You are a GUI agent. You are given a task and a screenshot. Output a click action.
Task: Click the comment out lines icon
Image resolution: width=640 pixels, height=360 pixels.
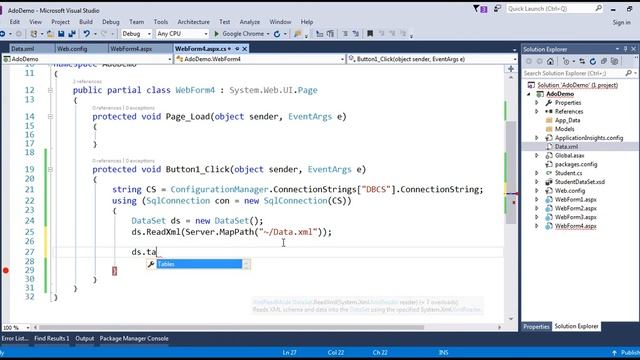coord(345,34)
